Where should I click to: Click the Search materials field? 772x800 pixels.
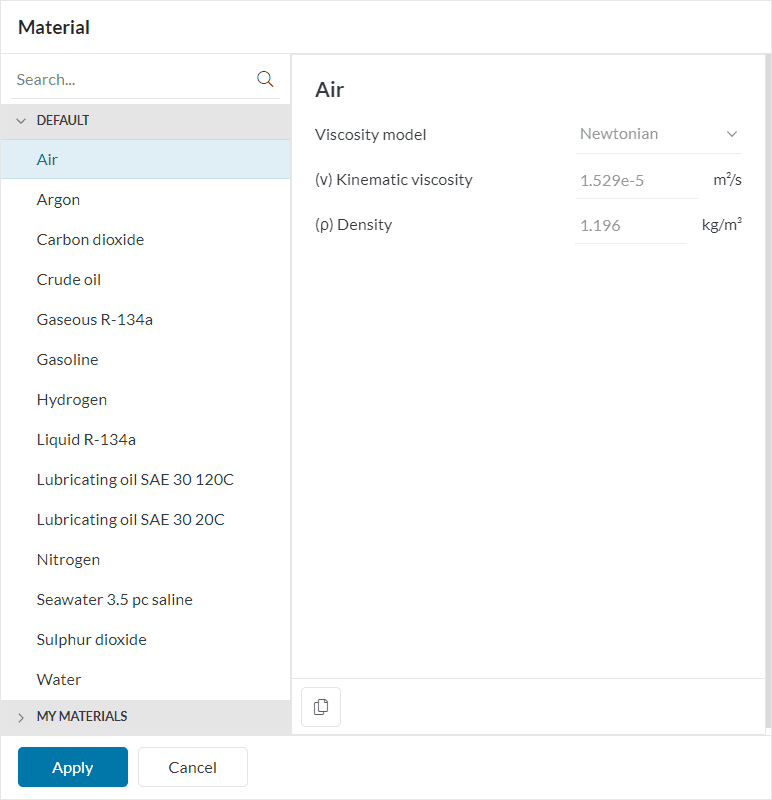tap(130, 79)
